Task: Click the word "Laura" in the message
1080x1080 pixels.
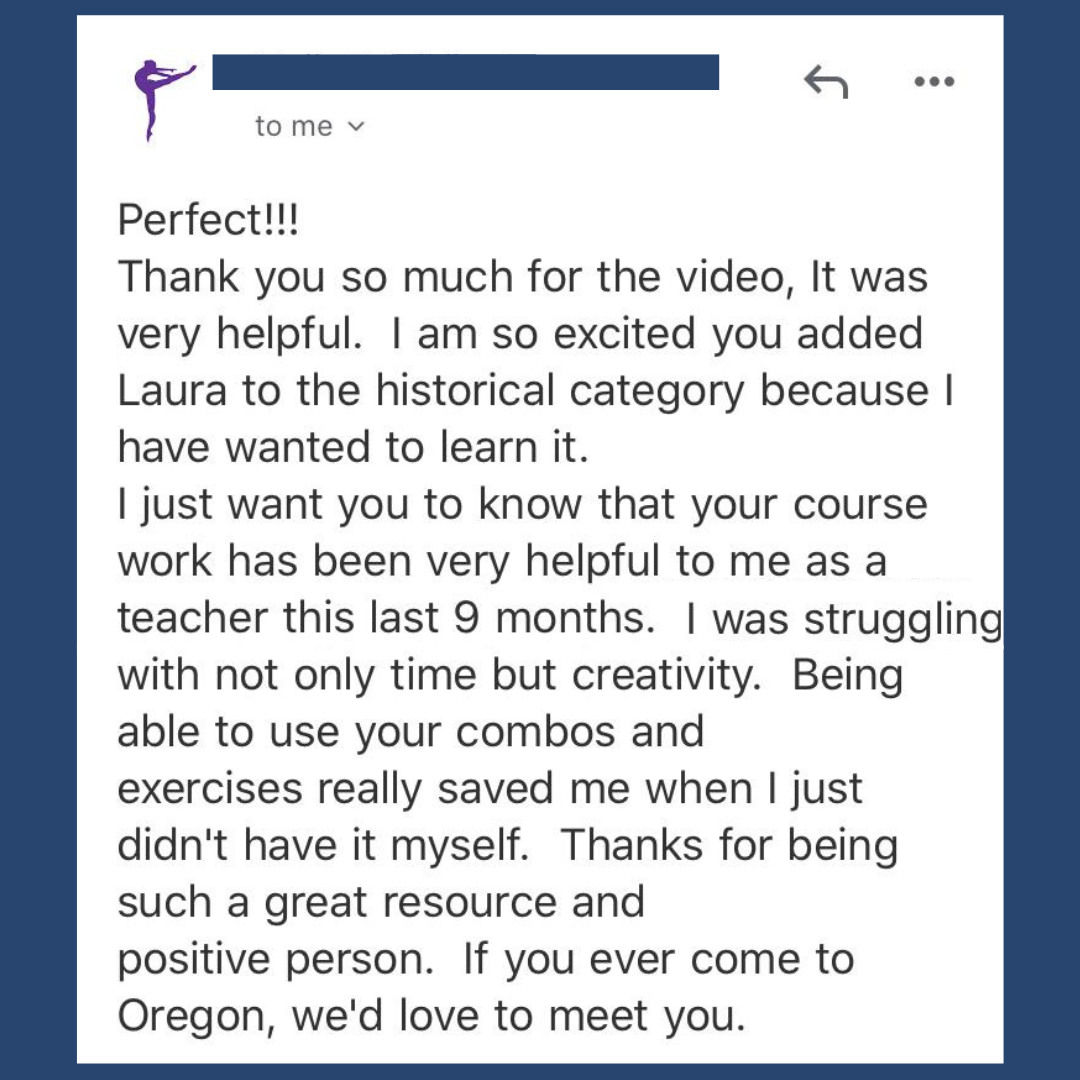Action: tap(172, 391)
